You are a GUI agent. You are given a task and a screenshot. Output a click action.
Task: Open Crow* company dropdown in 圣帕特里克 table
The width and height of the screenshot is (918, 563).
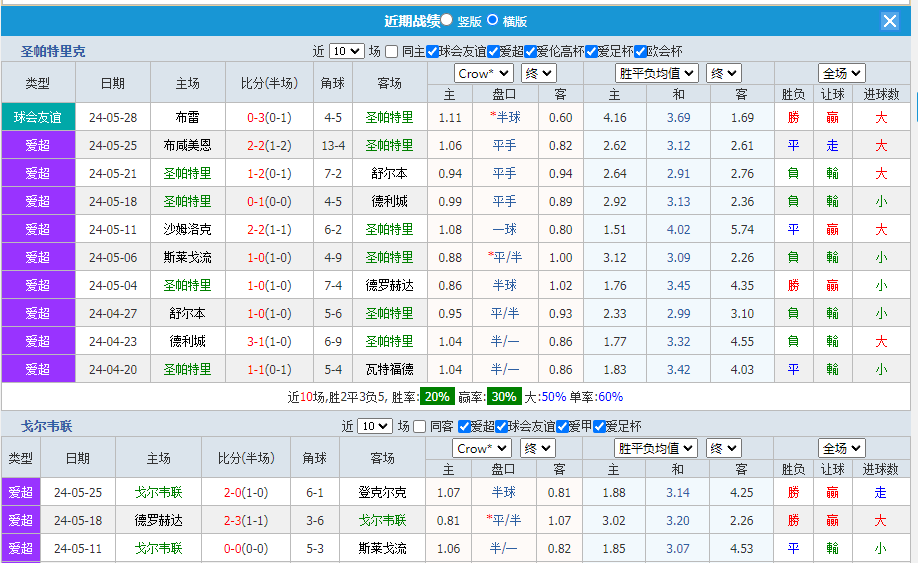click(x=483, y=73)
